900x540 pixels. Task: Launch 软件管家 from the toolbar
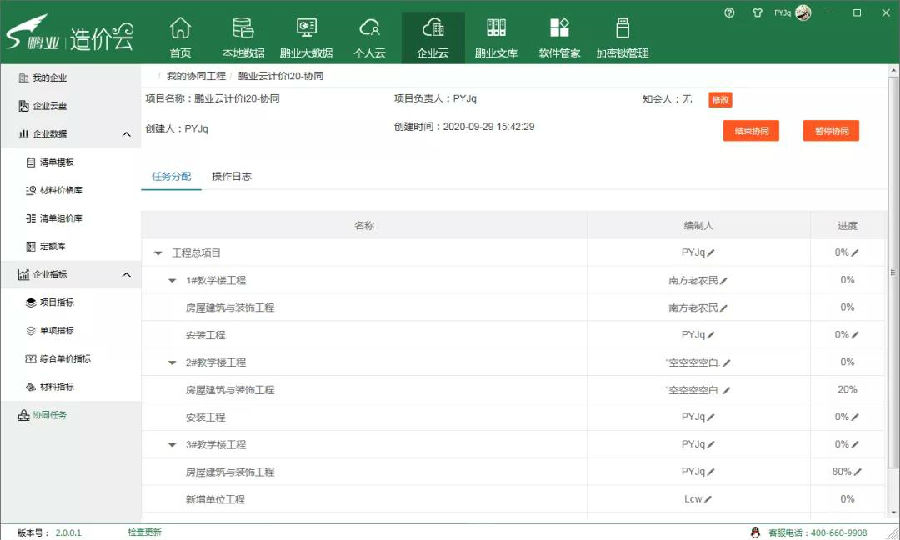click(x=560, y=37)
